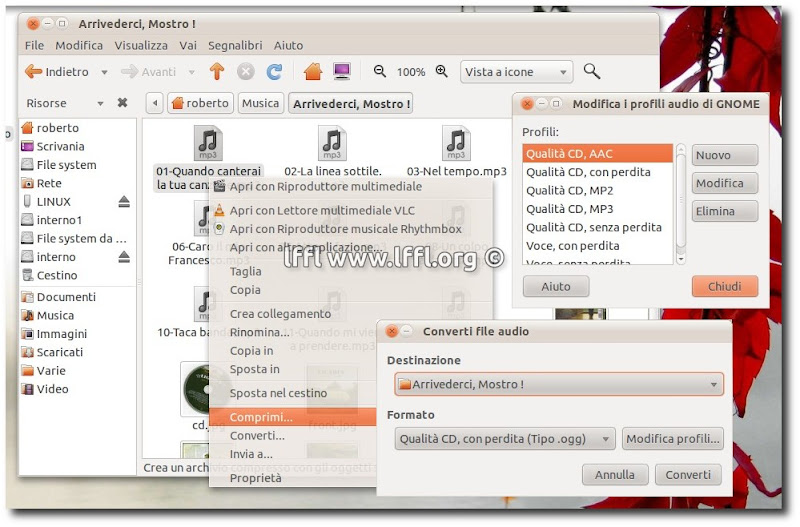Open the search magnifier in toolbar
Image resolution: width=800 pixels, height=527 pixels.
tap(591, 71)
